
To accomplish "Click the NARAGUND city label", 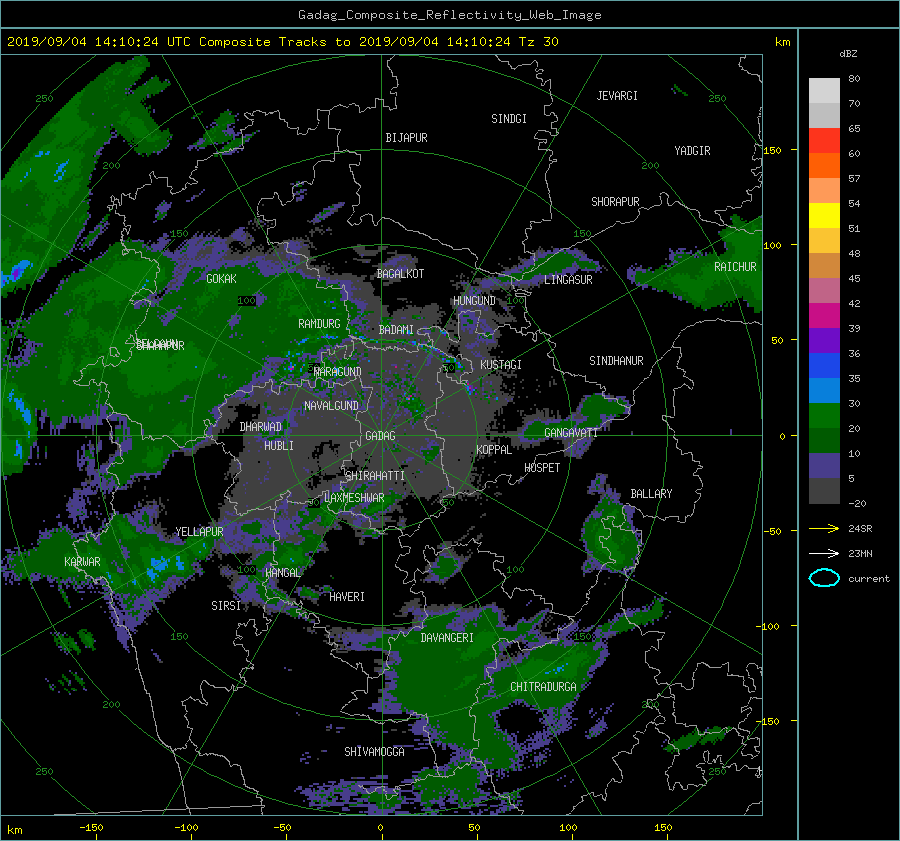I will pyautogui.click(x=338, y=371).
